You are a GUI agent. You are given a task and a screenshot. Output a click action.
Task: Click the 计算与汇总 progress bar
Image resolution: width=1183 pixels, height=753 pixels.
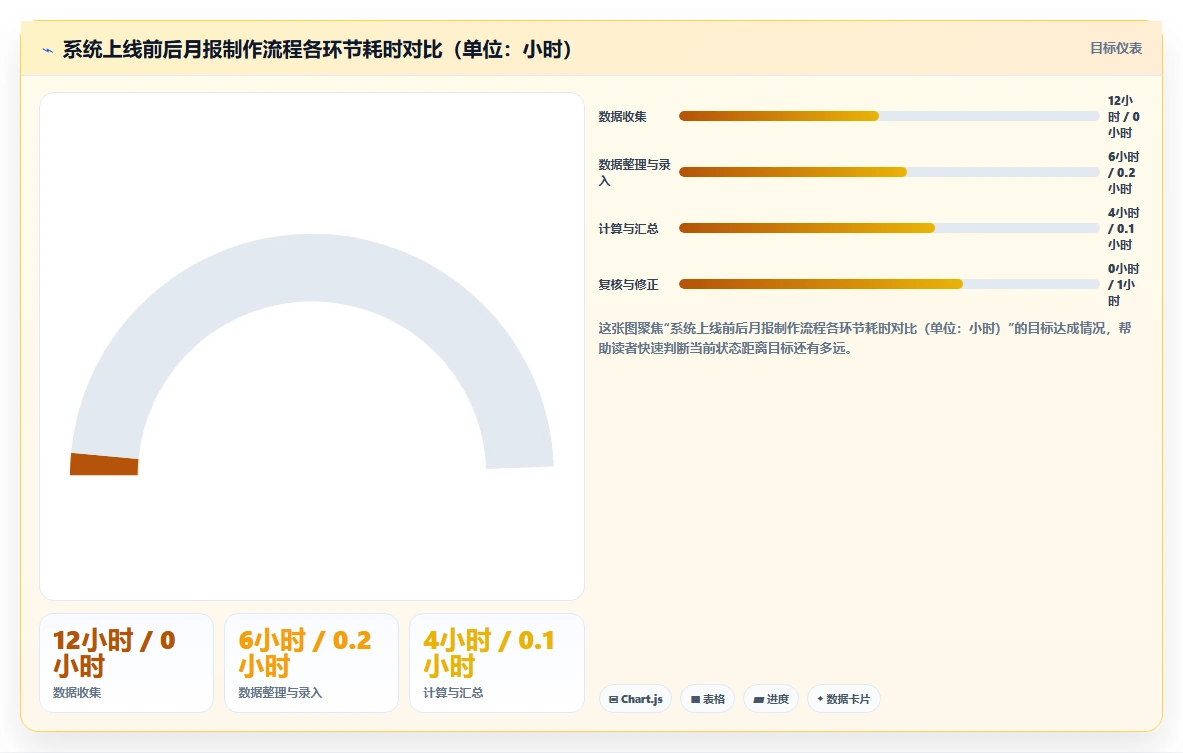889,228
